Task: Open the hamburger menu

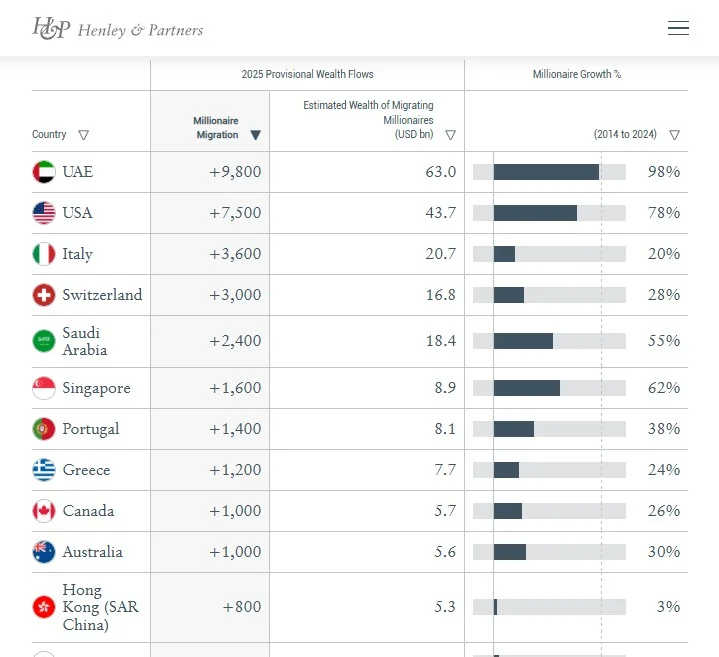Action: pyautogui.click(x=678, y=29)
